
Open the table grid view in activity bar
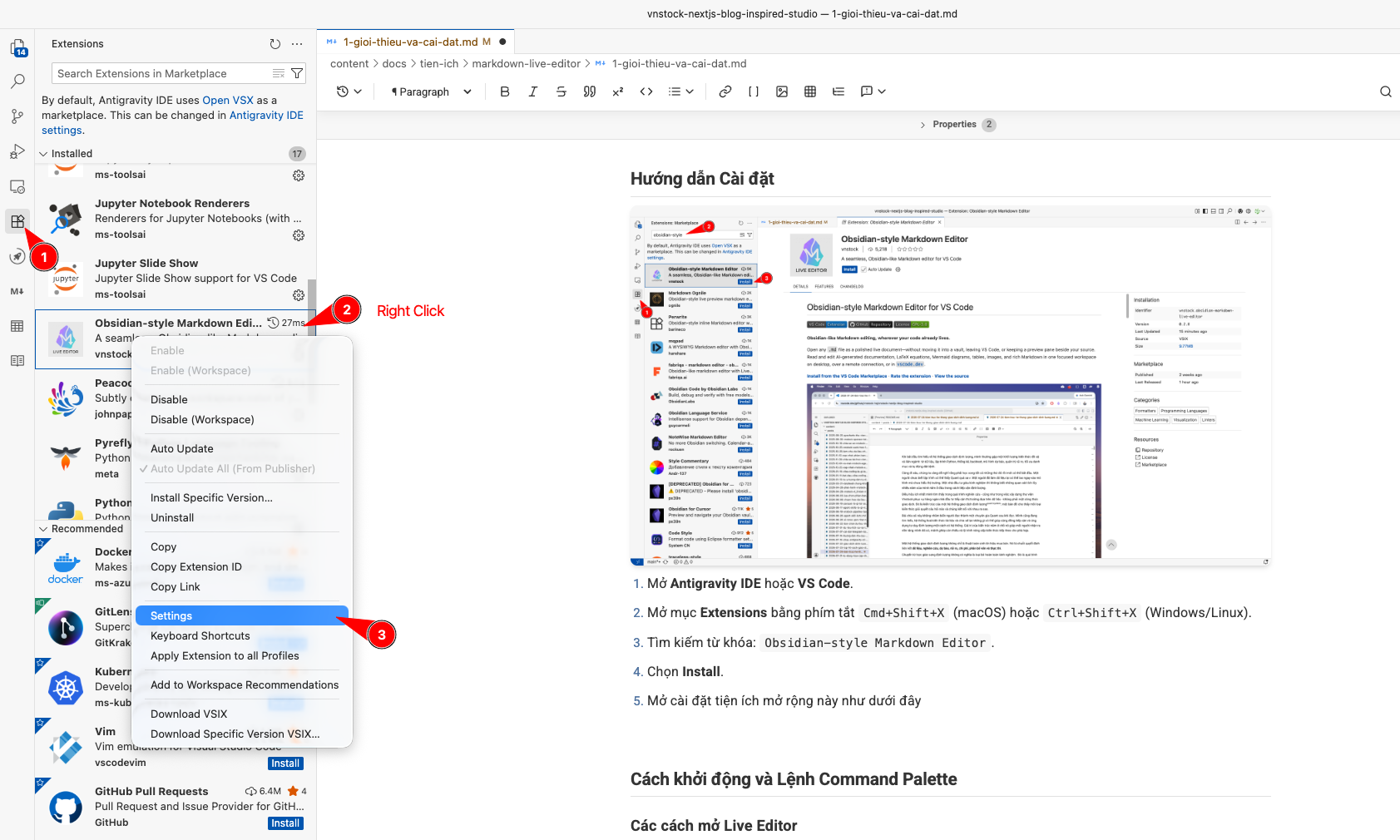(x=17, y=326)
